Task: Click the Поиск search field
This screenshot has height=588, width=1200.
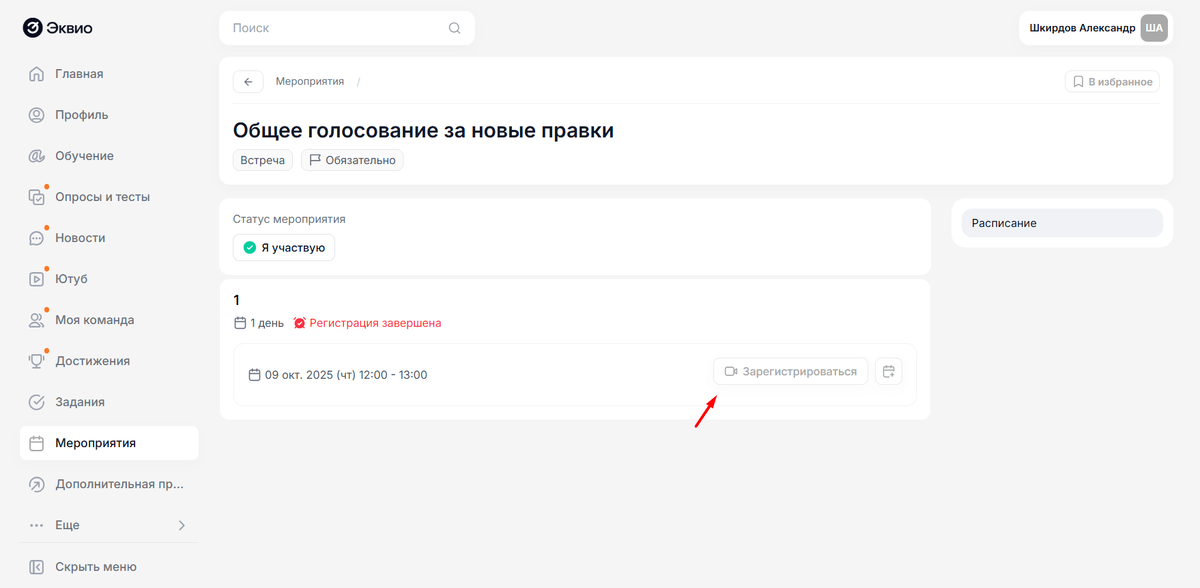Action: [347, 28]
